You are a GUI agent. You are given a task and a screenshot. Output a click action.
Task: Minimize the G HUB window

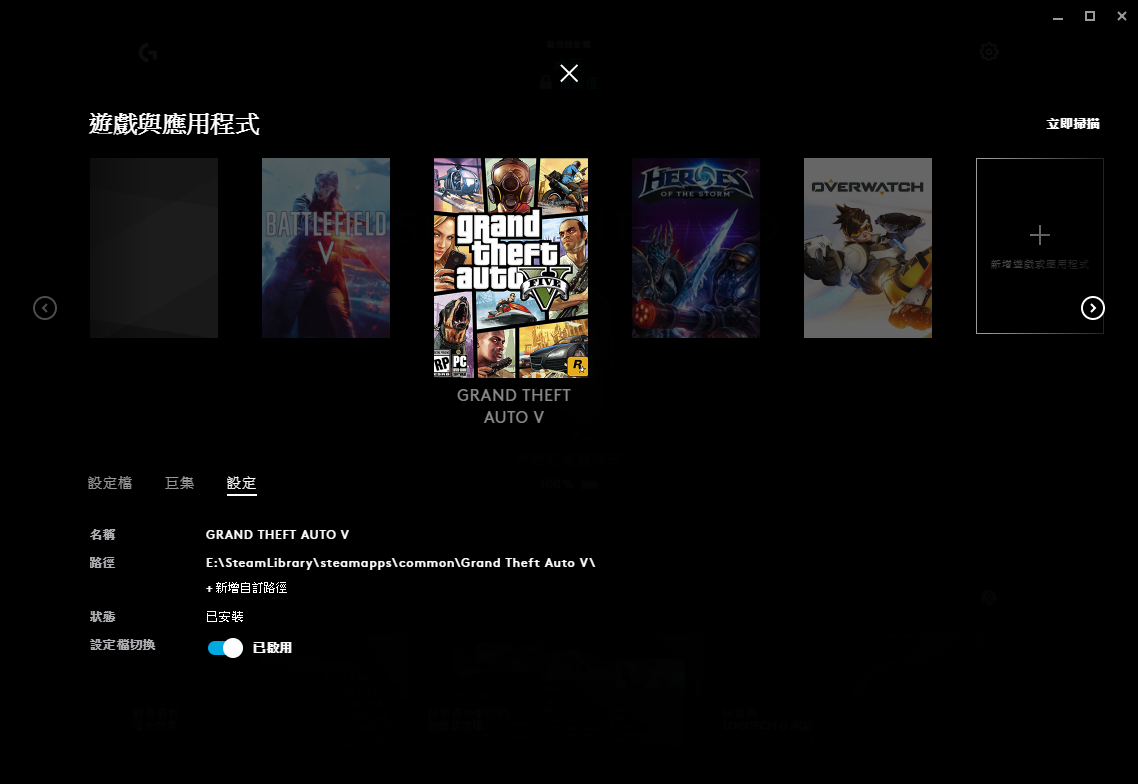coord(1058,17)
